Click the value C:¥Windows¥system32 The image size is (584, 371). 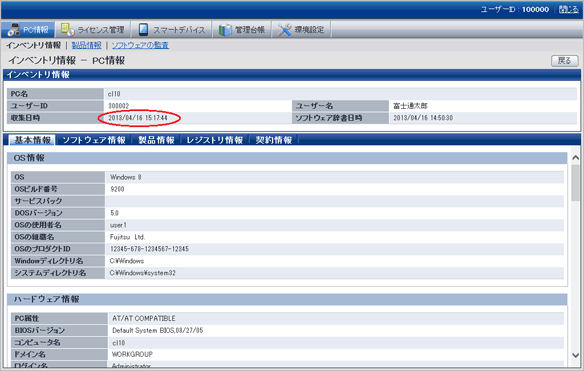pos(143,273)
